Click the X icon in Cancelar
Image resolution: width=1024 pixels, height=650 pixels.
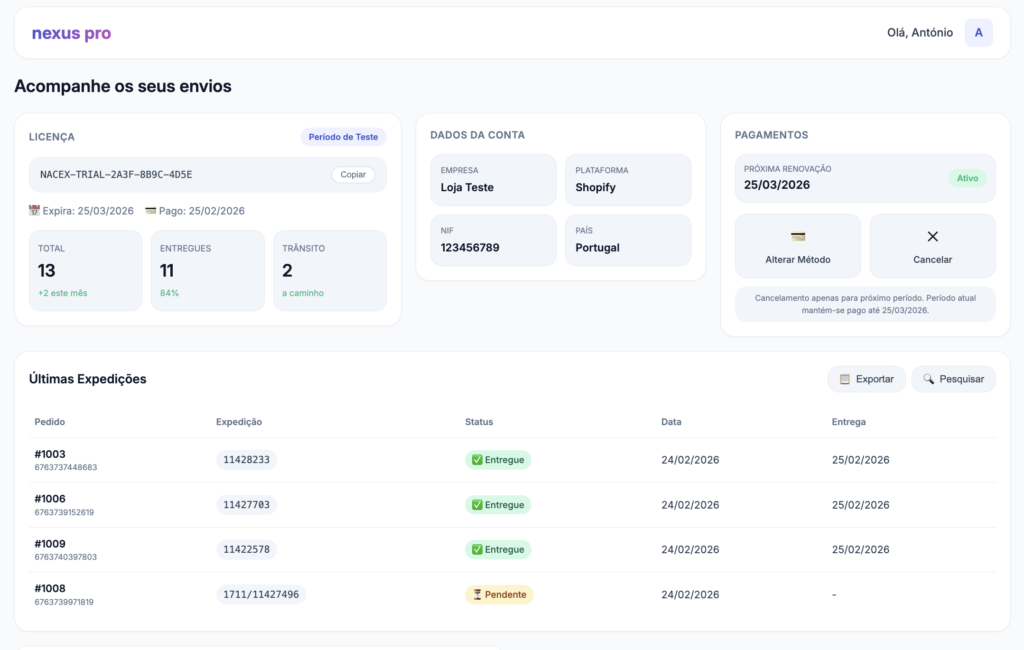[x=932, y=237]
